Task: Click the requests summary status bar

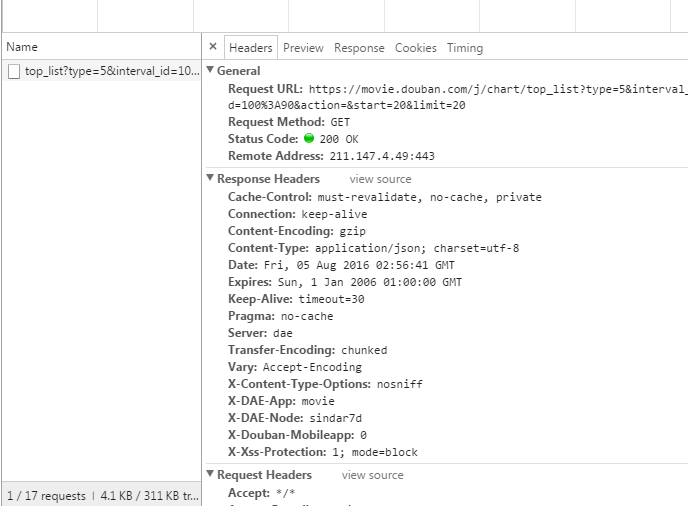Action: point(102,495)
